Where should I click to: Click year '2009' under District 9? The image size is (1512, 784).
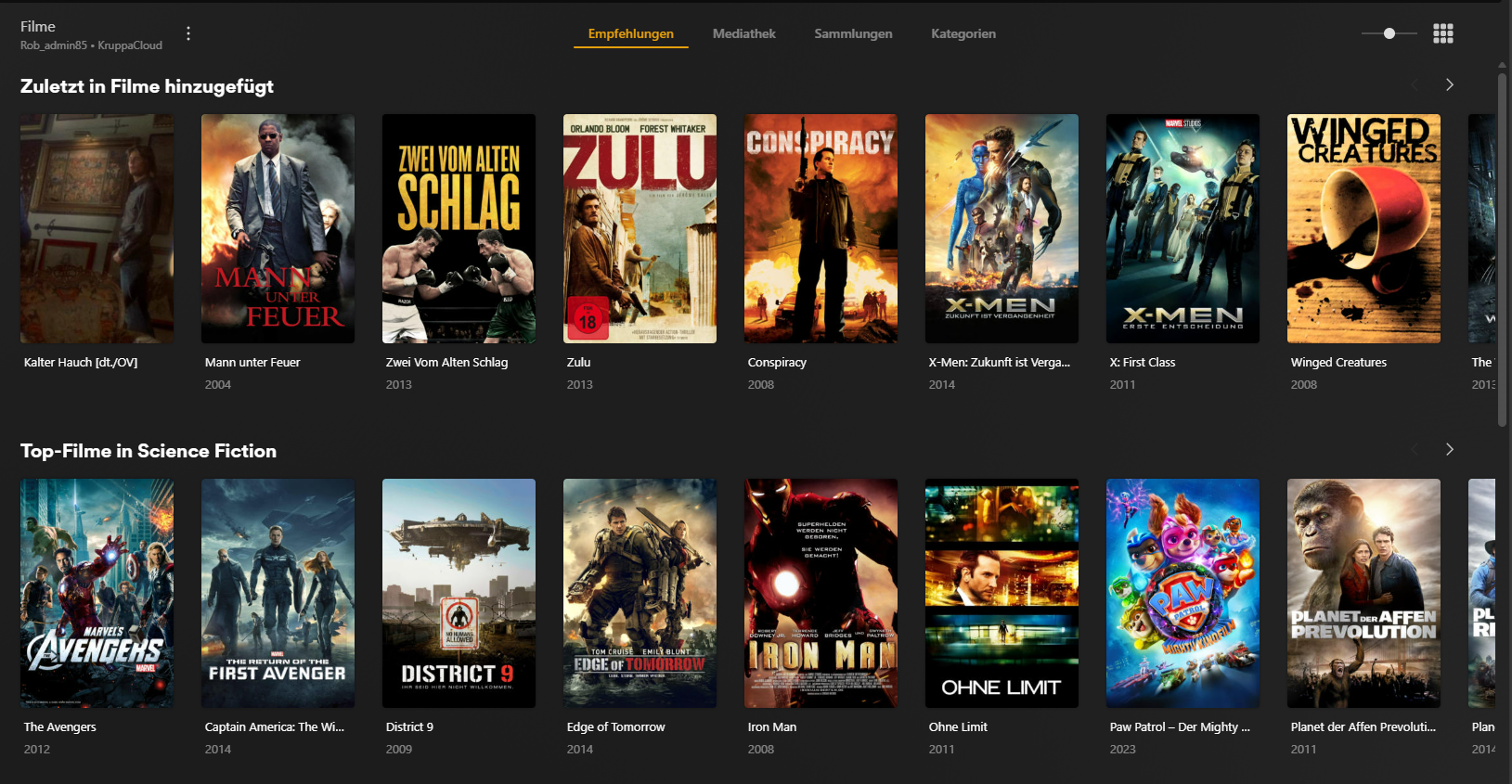click(x=399, y=750)
